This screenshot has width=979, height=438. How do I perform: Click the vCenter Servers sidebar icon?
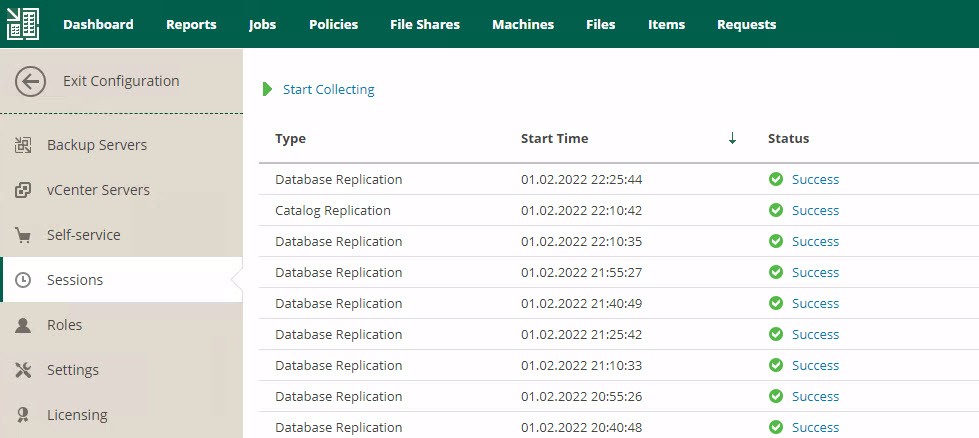point(23,190)
